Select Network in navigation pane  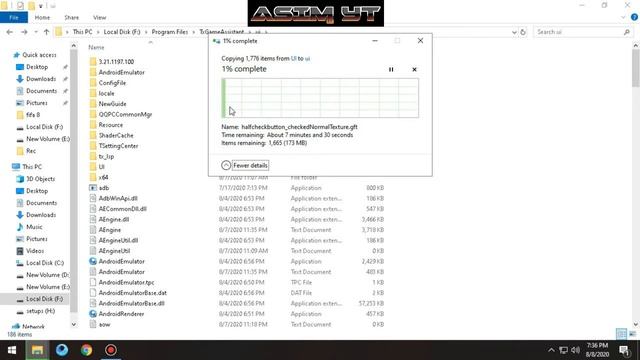point(33,327)
